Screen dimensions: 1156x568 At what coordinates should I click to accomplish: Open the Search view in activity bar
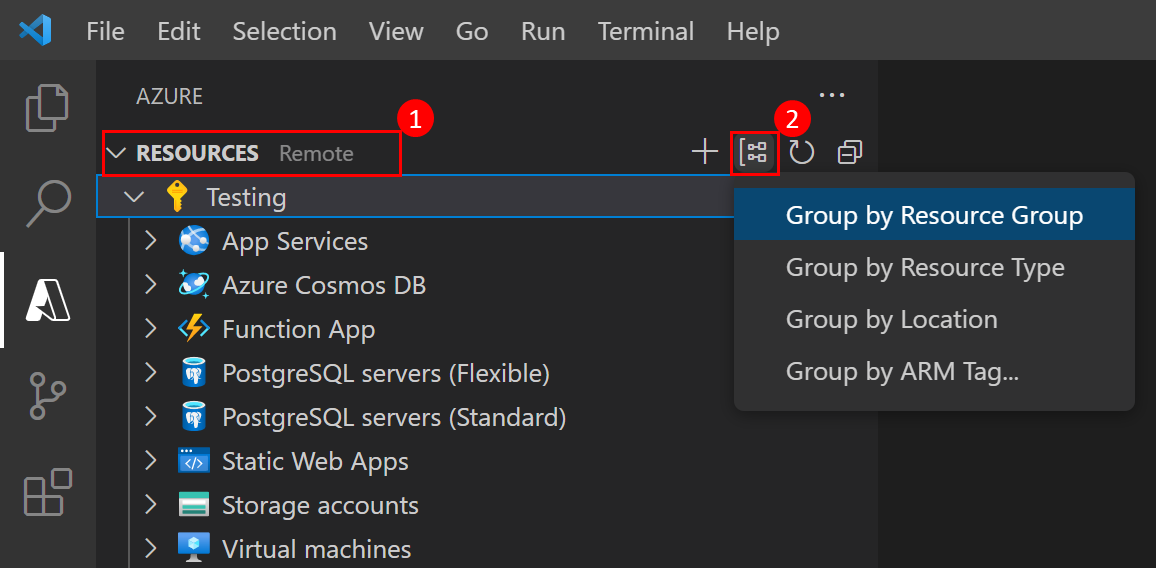[x=47, y=202]
